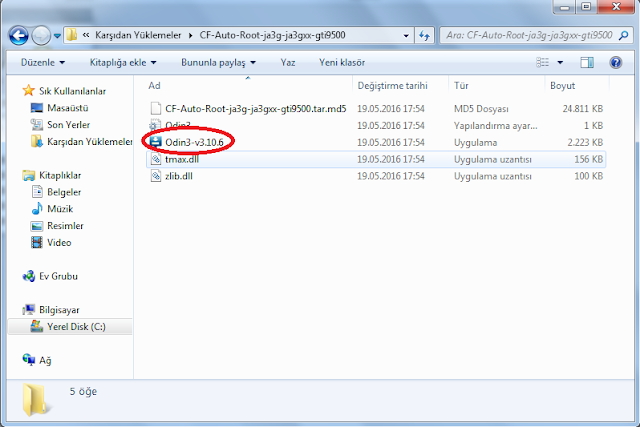The image size is (640, 427).
Task: Open Yerel Disk (C:) drive
Action: [x=76, y=327]
